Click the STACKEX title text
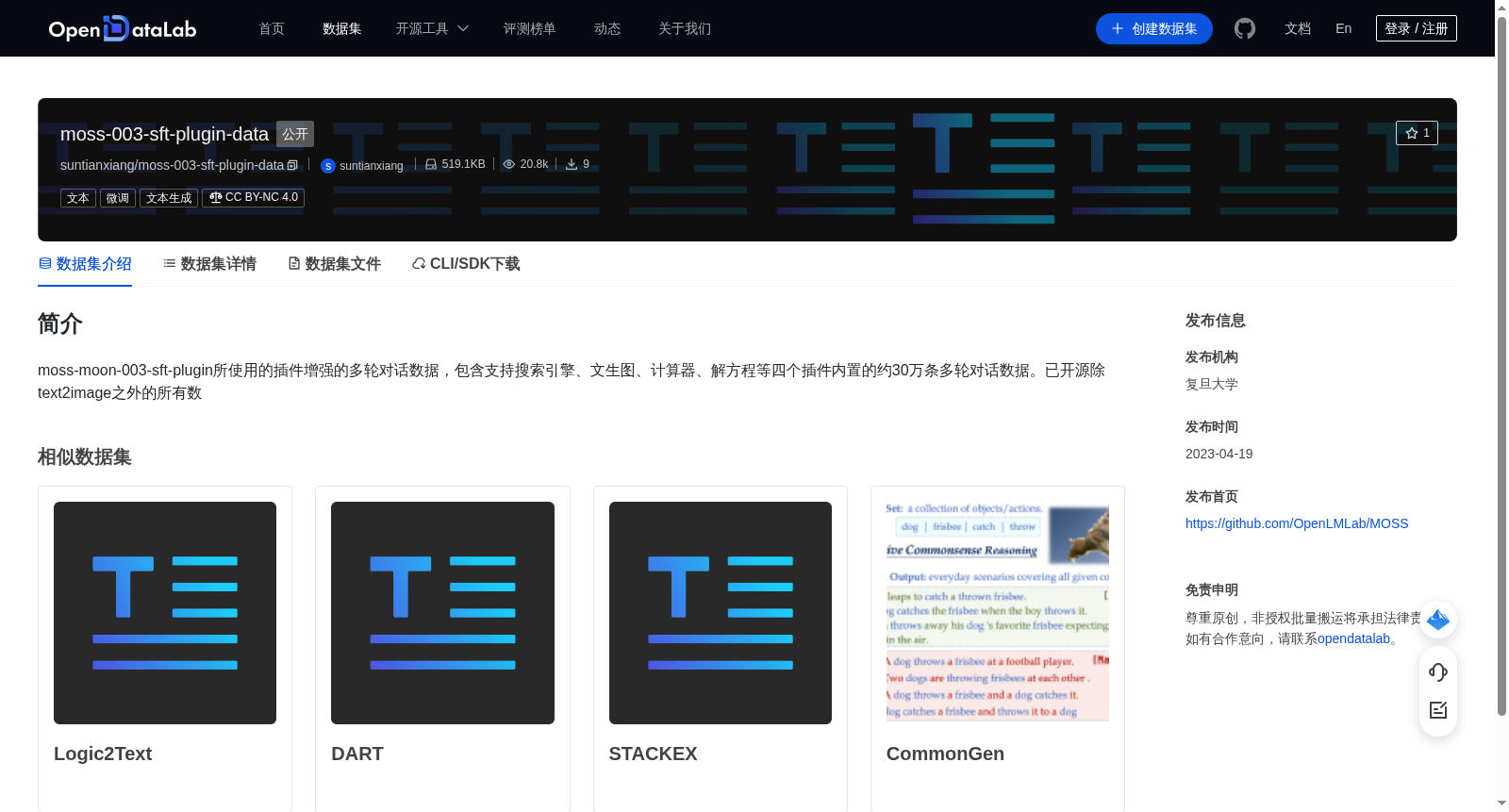This screenshot has width=1509, height=812. point(653,754)
